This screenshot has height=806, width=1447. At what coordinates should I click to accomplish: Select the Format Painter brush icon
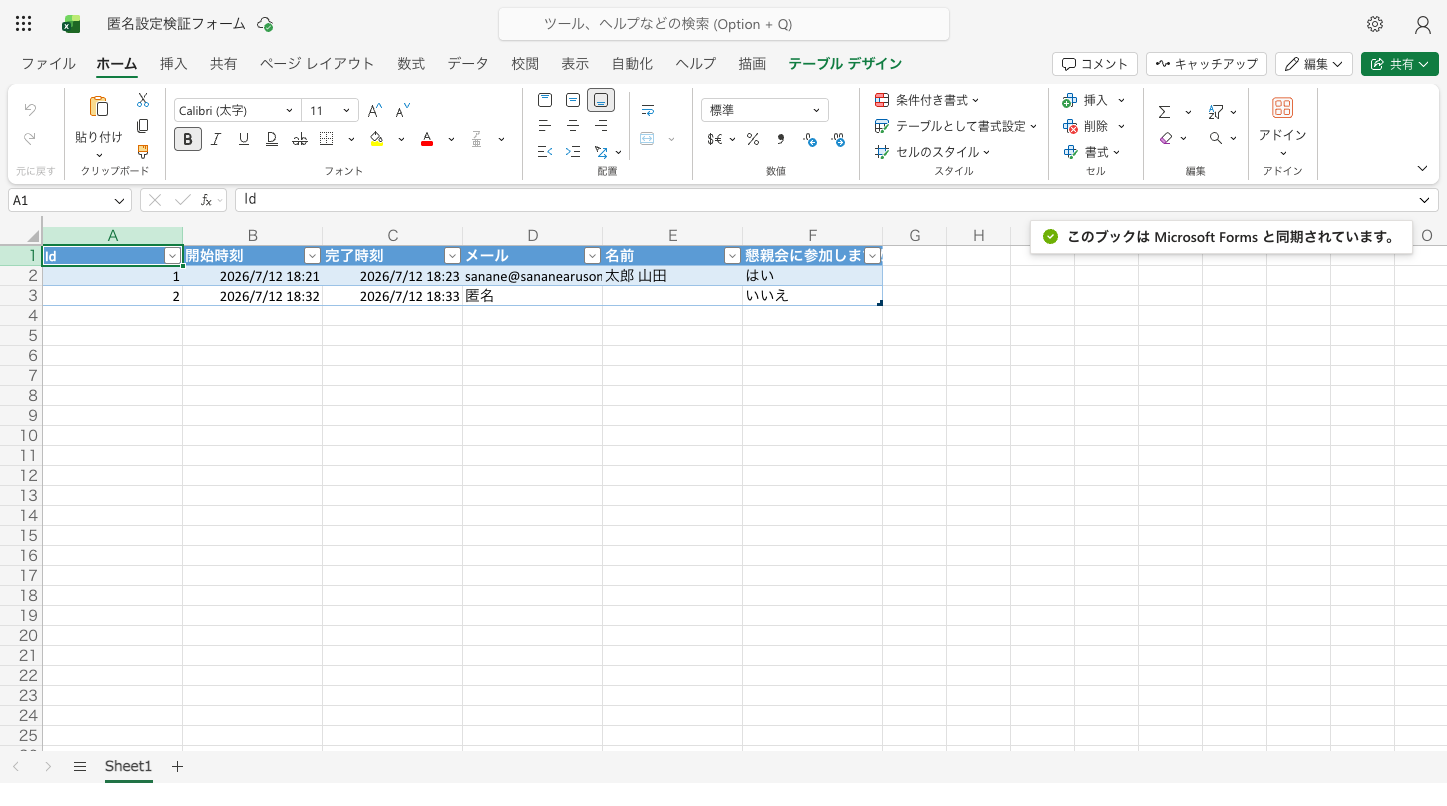tap(143, 152)
